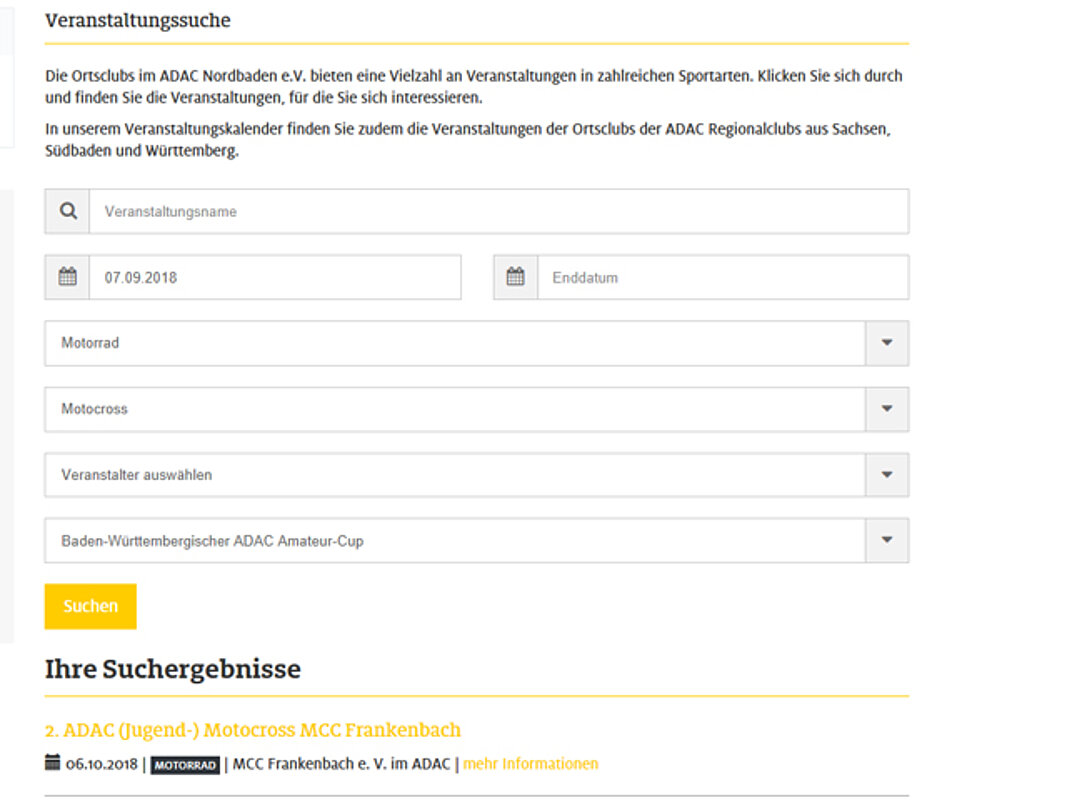The height and width of the screenshot is (800, 1067).
Task: Click the Baden-Württembergischer ADAC Amateur-Cup field
Action: (x=455, y=541)
